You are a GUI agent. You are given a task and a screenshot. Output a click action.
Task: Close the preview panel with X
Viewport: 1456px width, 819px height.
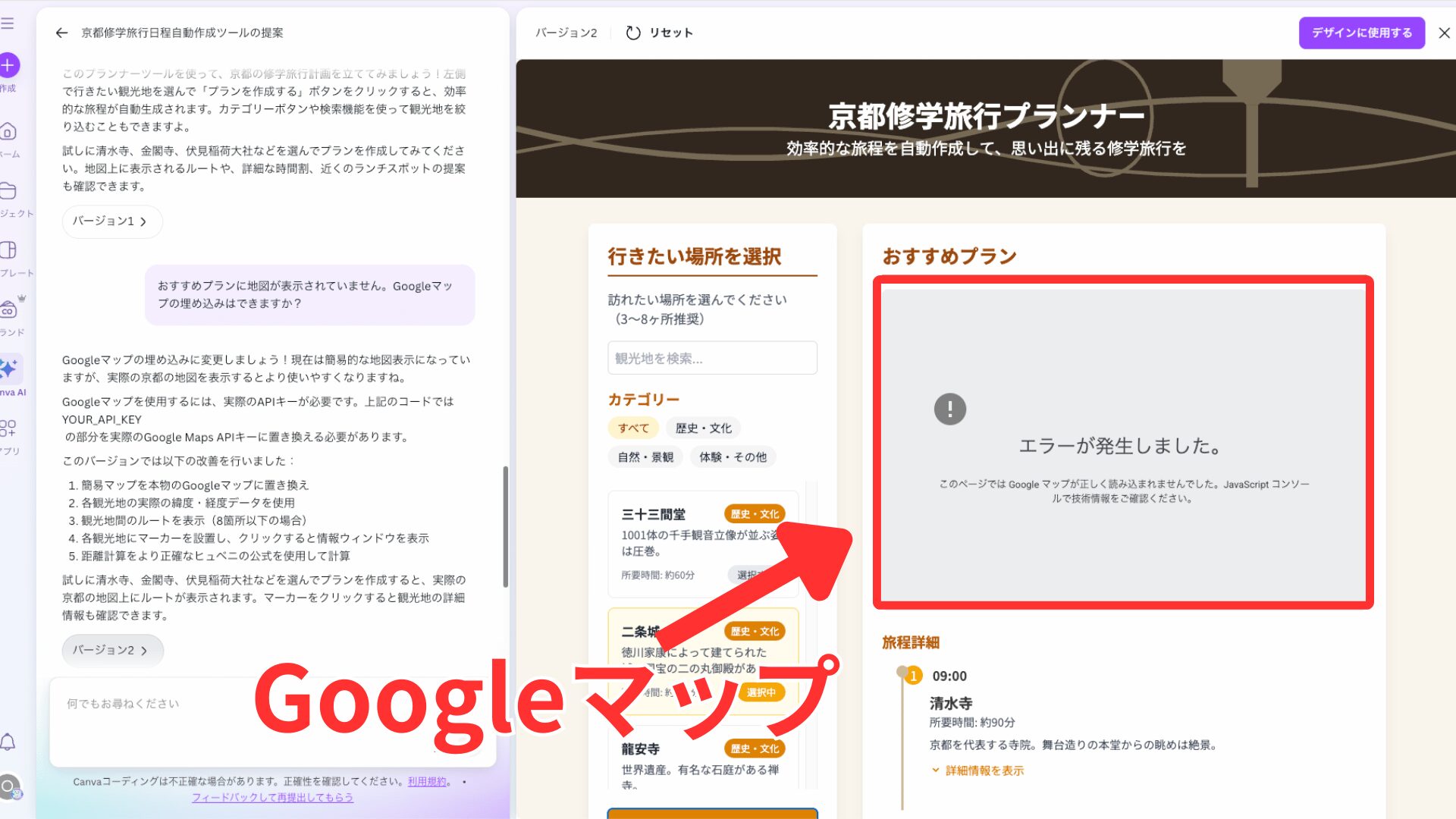(x=1444, y=33)
